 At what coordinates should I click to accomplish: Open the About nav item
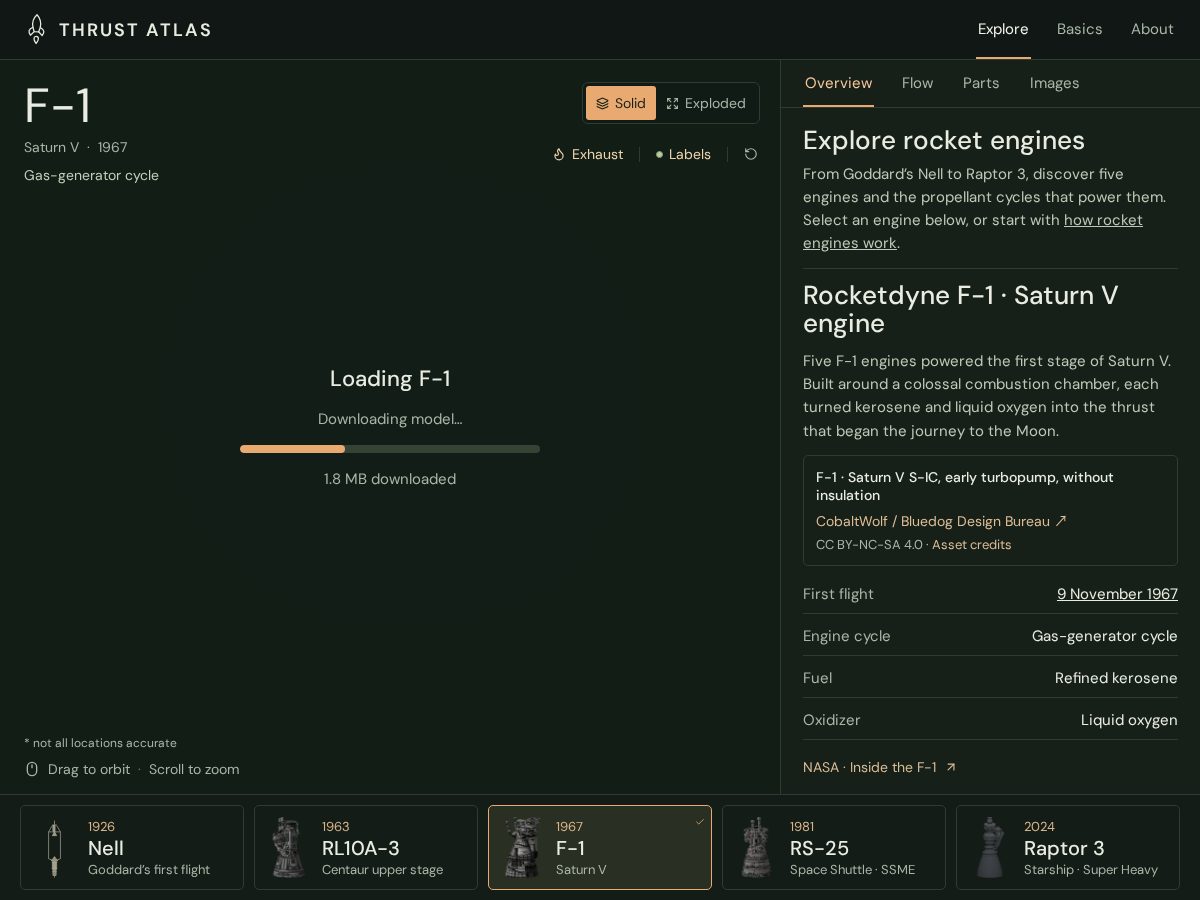point(1152,29)
